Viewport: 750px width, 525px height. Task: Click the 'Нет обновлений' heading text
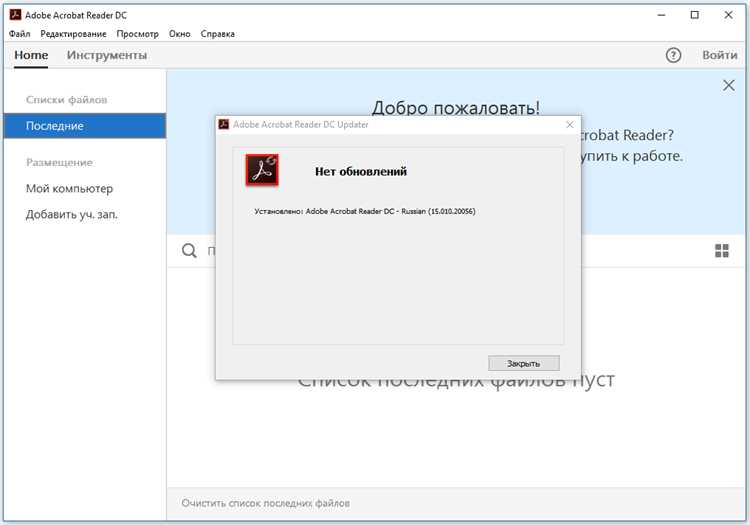[x=361, y=172]
